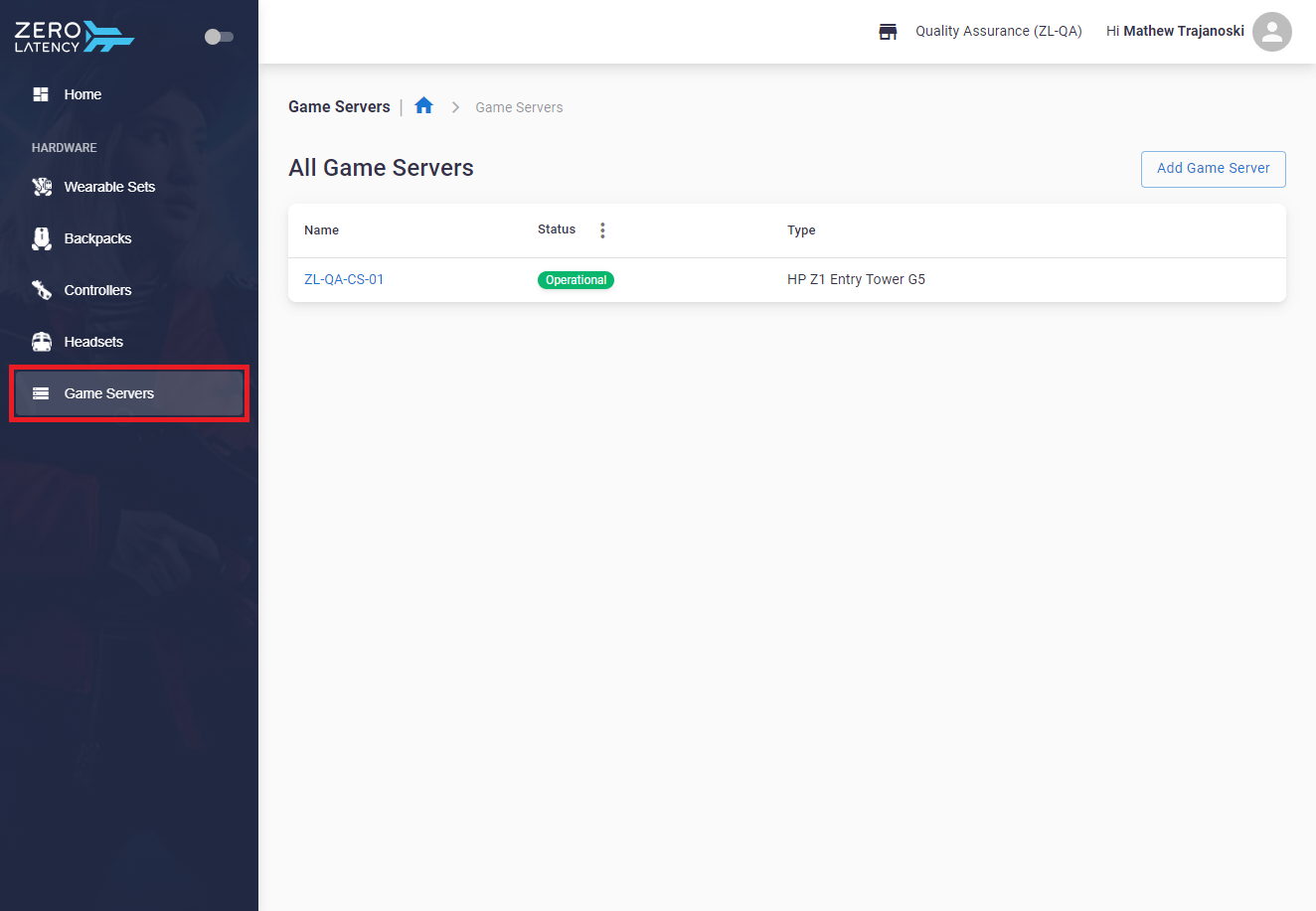Click the Game Servers breadcrumb text
This screenshot has width=1316, height=911.
(519, 107)
